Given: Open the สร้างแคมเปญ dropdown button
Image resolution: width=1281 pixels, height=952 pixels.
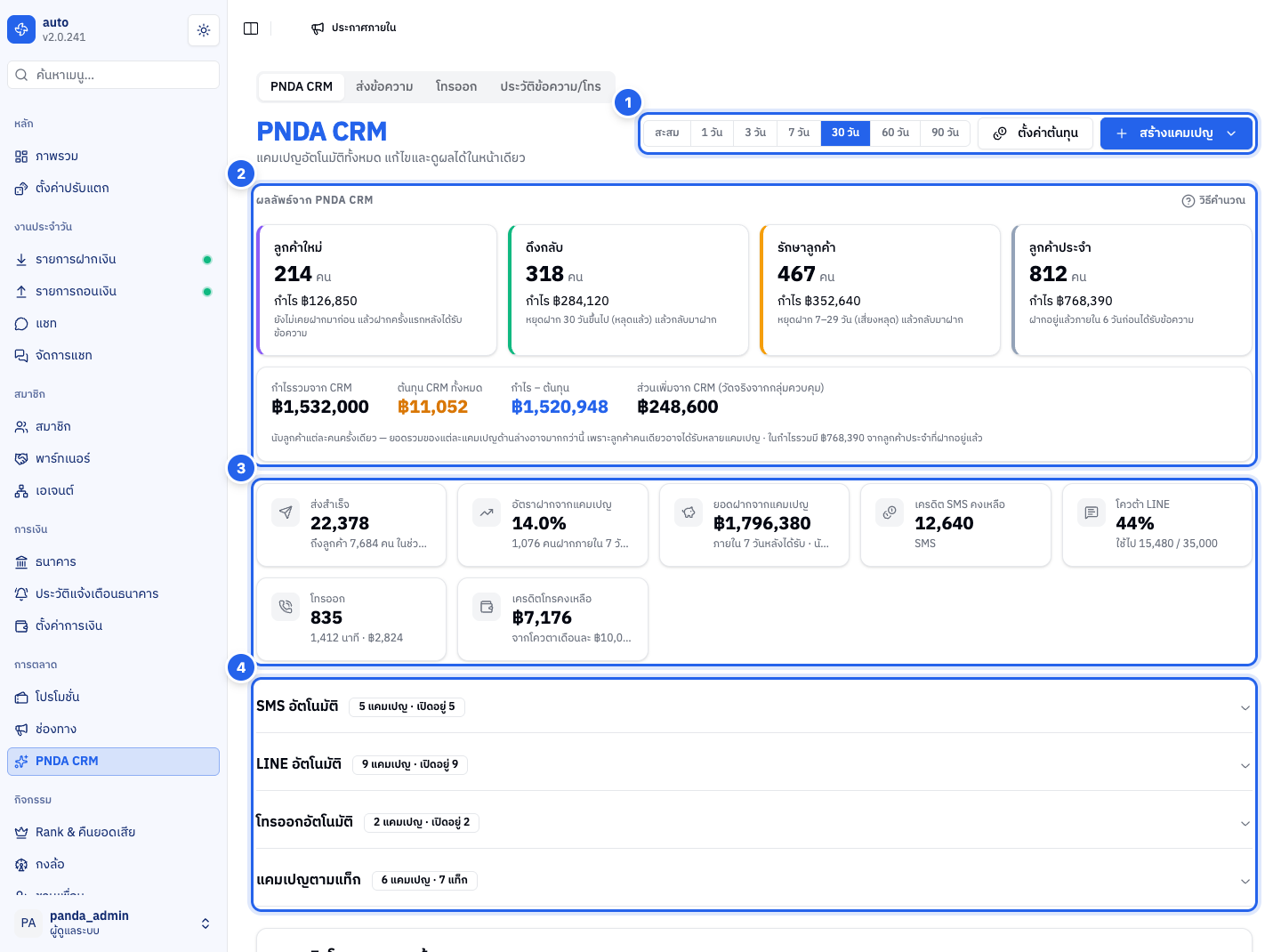Looking at the screenshot, I should tap(1176, 133).
